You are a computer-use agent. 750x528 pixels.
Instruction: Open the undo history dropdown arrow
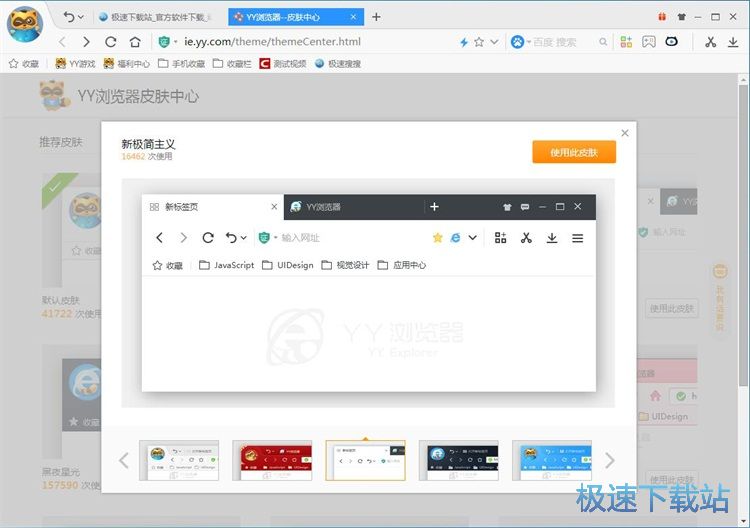(81, 17)
